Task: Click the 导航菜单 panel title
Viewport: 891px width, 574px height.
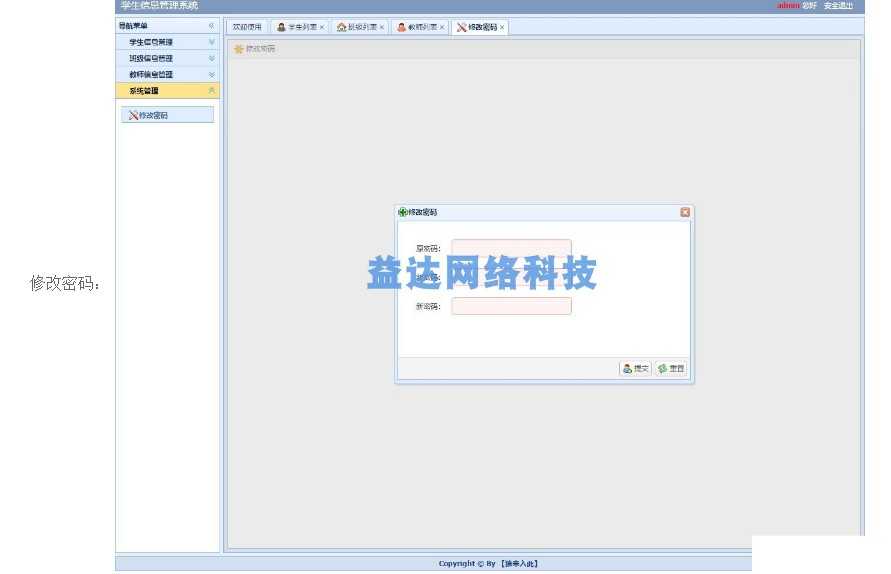Action: pos(133,26)
